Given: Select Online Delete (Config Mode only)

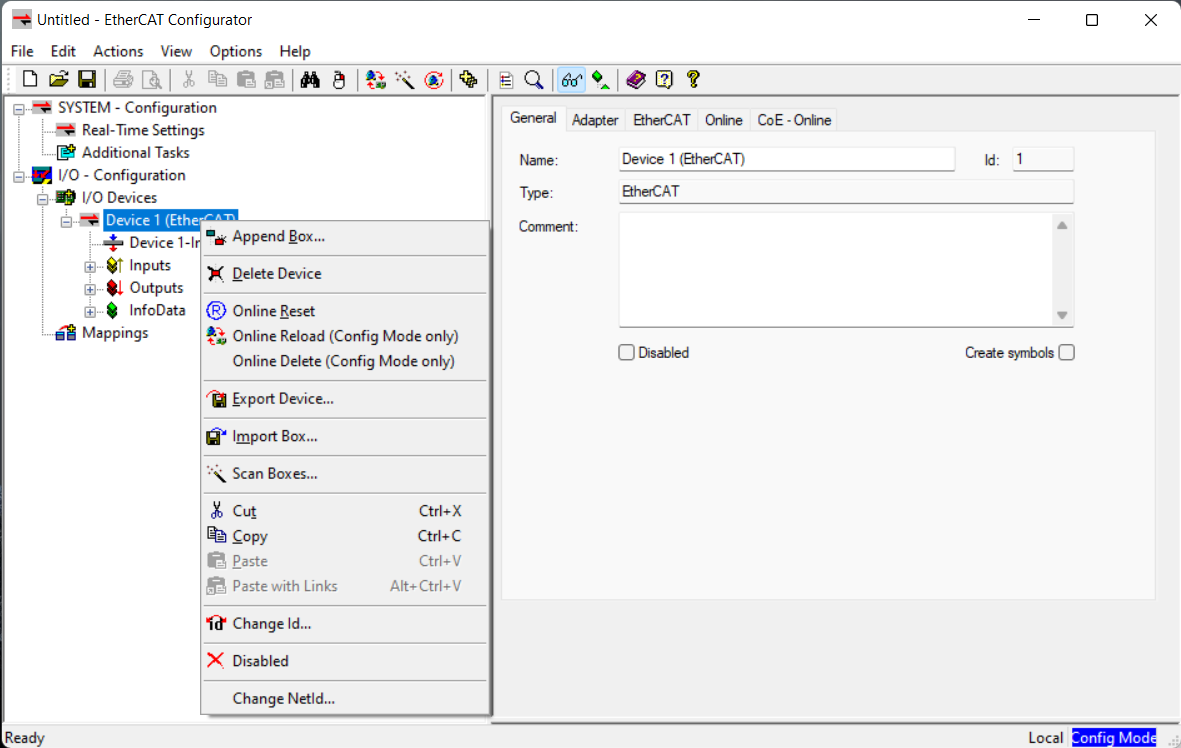Looking at the screenshot, I should click(x=345, y=361).
